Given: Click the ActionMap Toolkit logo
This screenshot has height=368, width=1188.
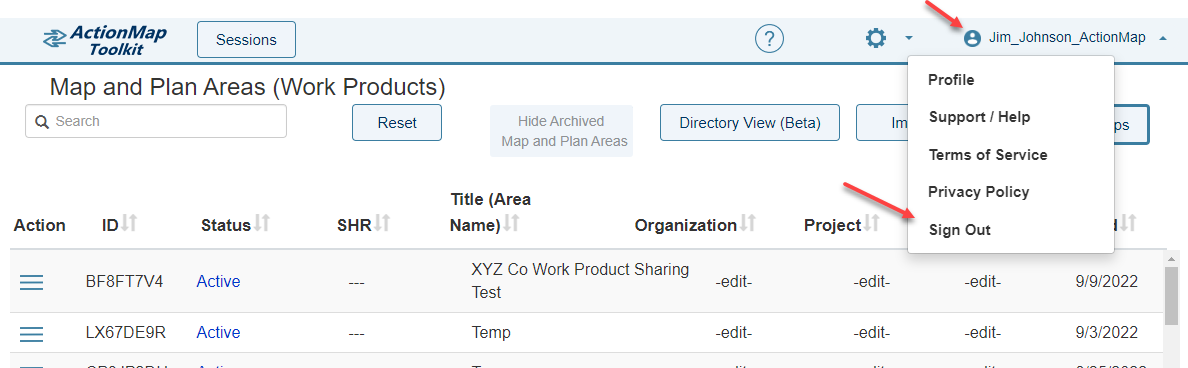Looking at the screenshot, I should point(105,40).
